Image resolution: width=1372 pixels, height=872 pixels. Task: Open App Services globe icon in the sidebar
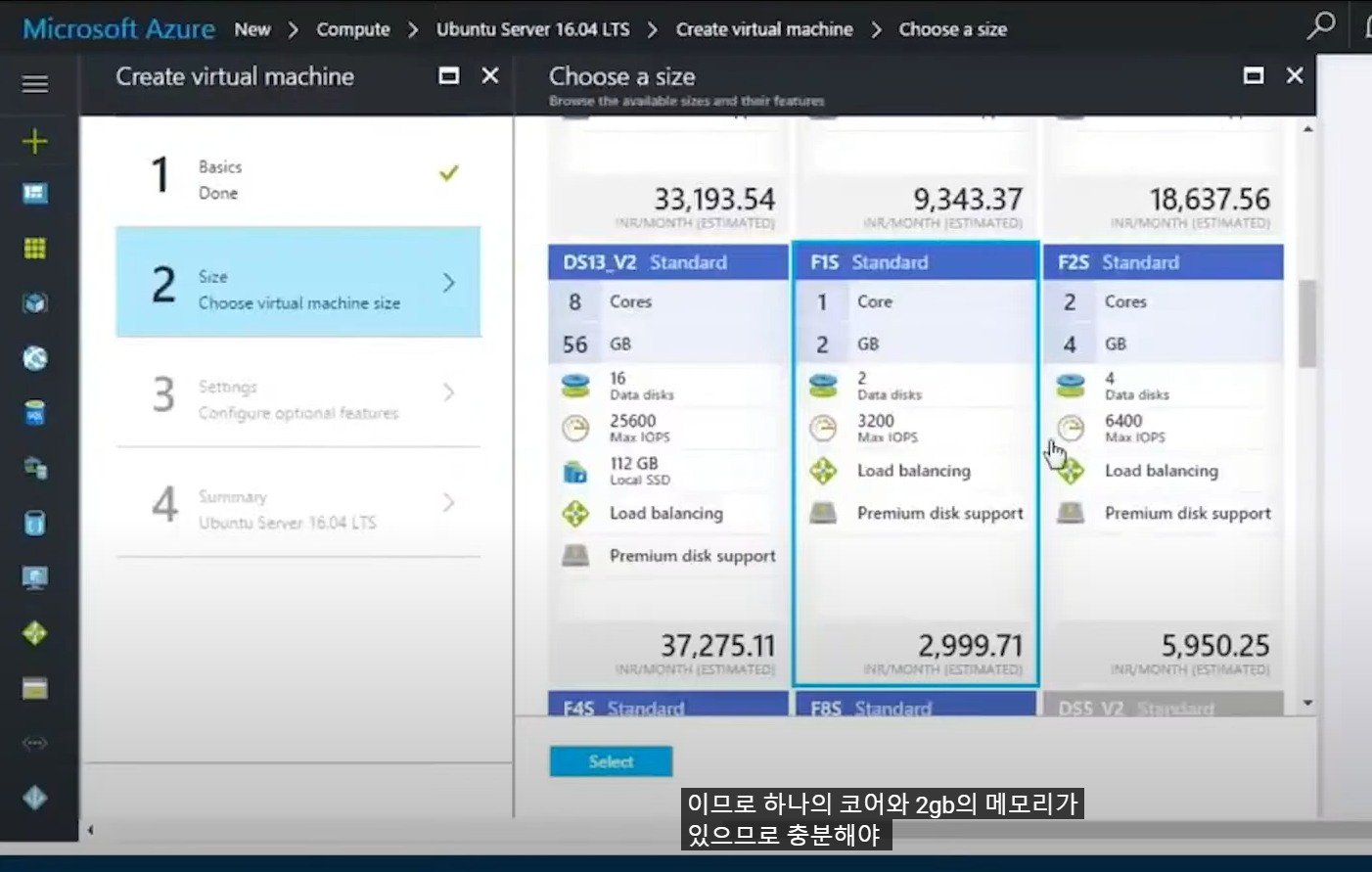click(x=35, y=358)
